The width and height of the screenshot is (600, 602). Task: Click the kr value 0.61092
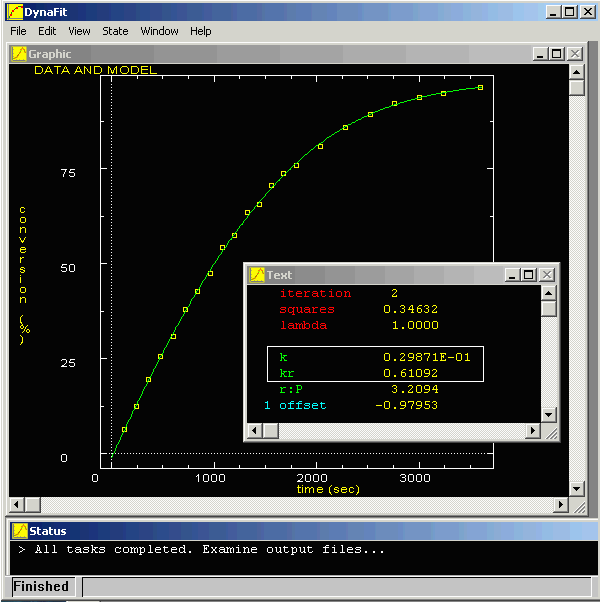[410, 373]
